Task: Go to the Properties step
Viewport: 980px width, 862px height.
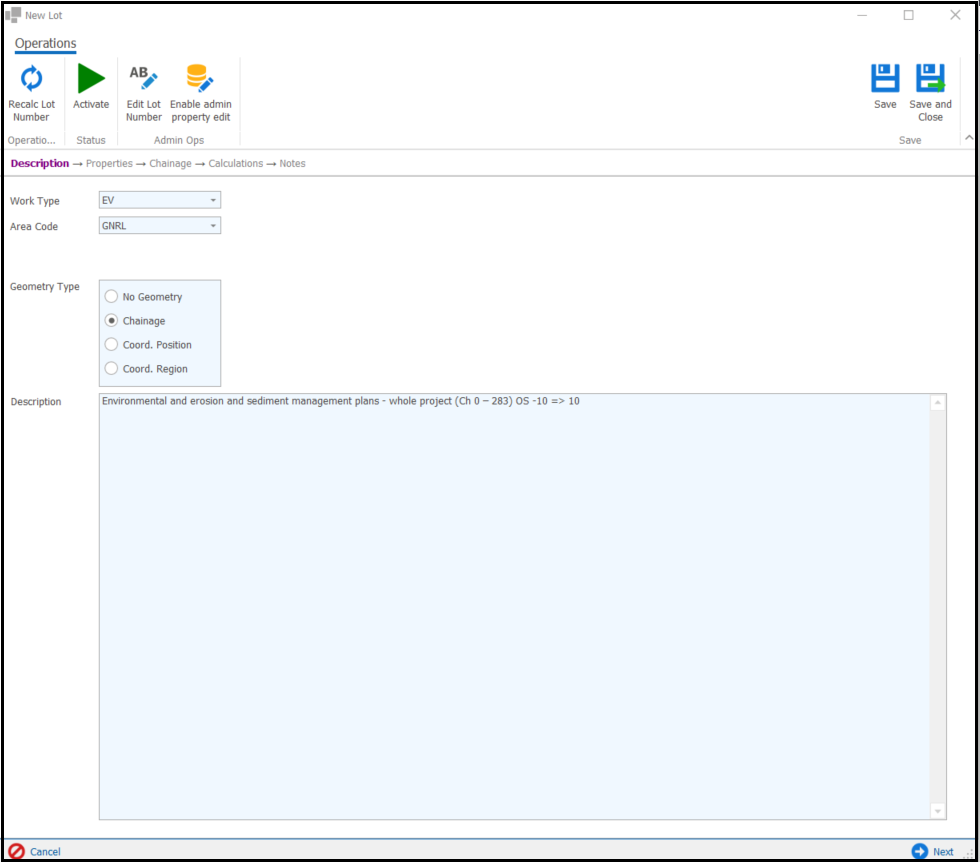Action: tap(109, 164)
